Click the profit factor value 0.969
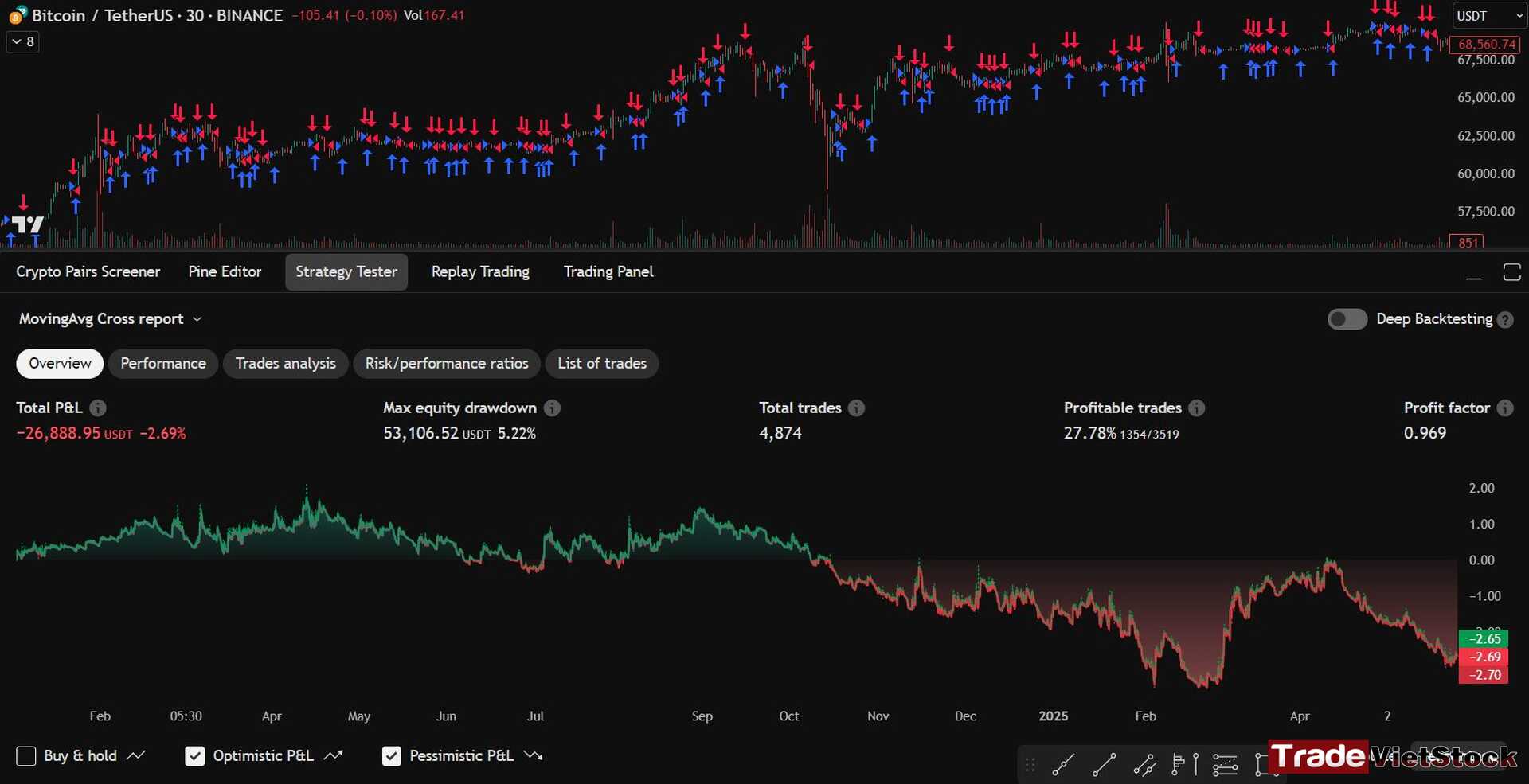 (1425, 433)
